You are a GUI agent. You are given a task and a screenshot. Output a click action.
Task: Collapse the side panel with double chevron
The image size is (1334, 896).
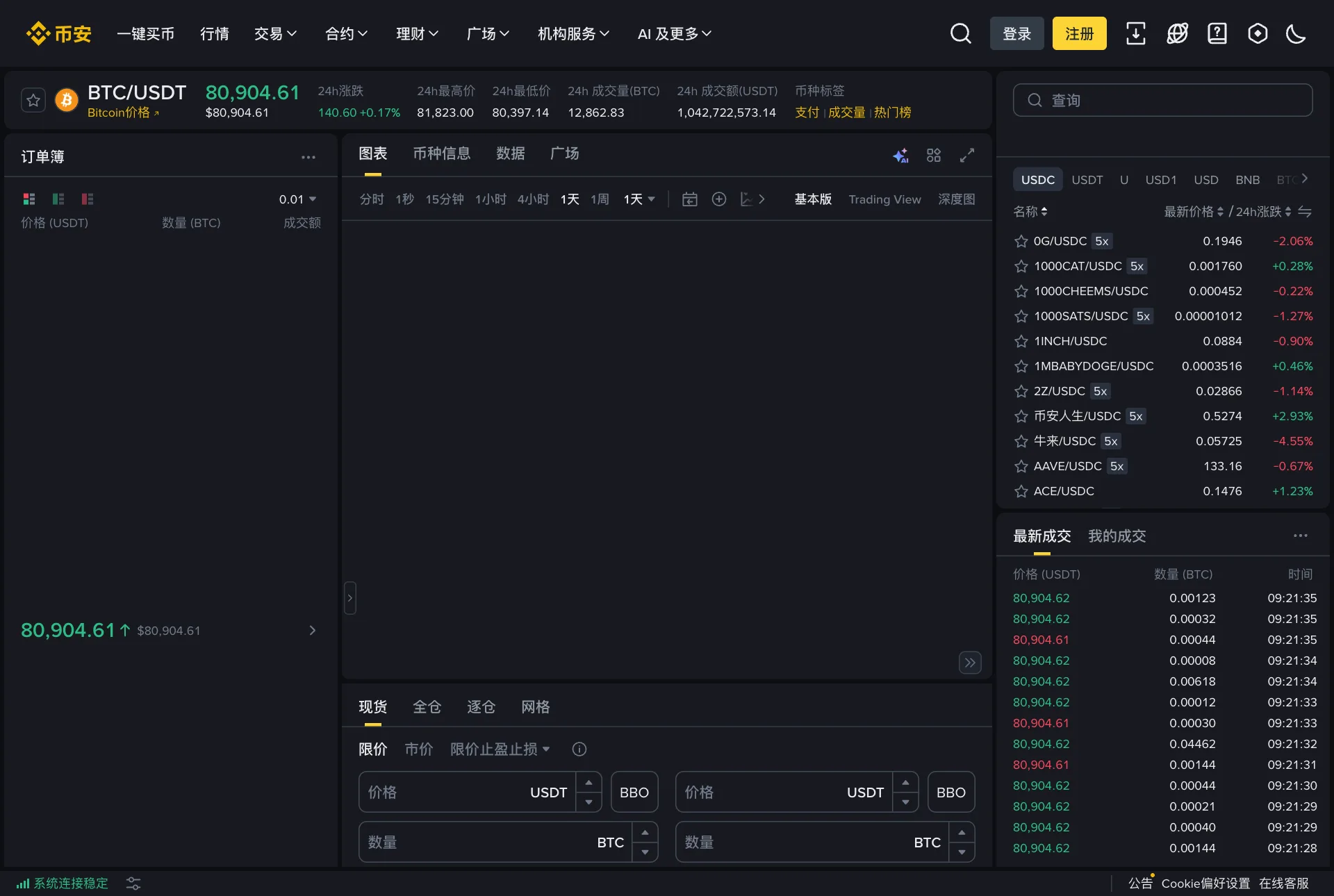(970, 663)
